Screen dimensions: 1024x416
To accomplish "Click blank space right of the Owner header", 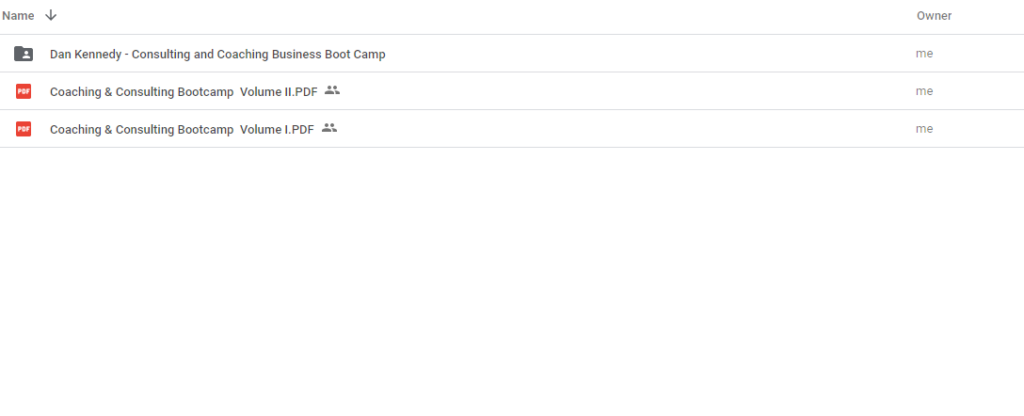I will point(990,16).
